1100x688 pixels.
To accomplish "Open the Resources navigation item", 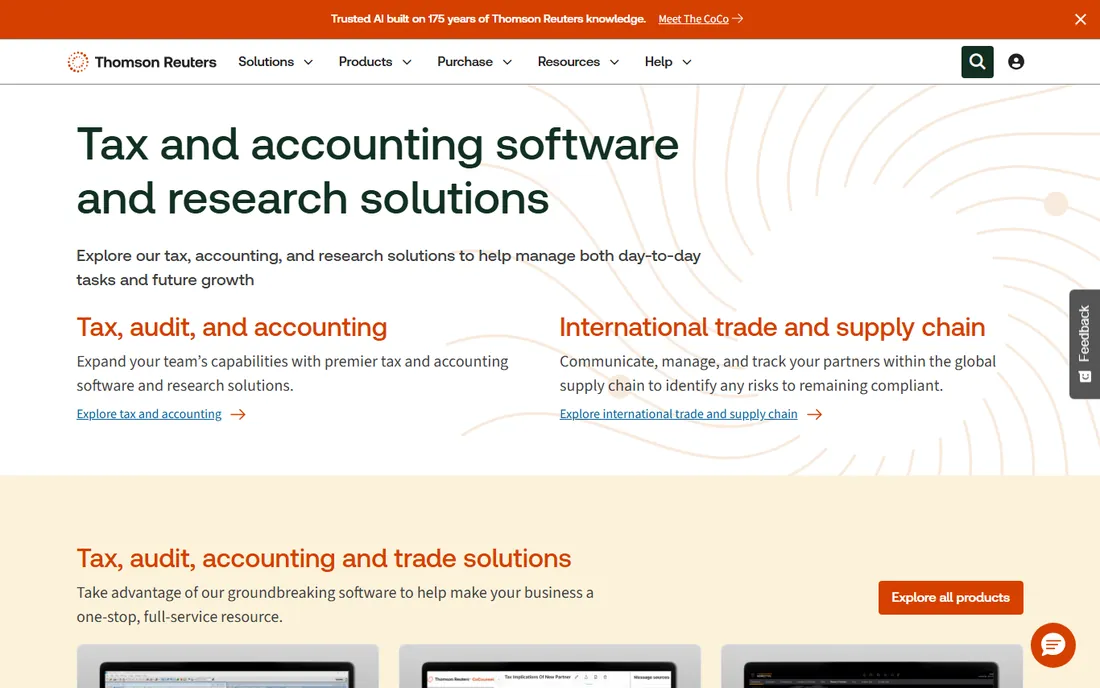I will click(569, 62).
